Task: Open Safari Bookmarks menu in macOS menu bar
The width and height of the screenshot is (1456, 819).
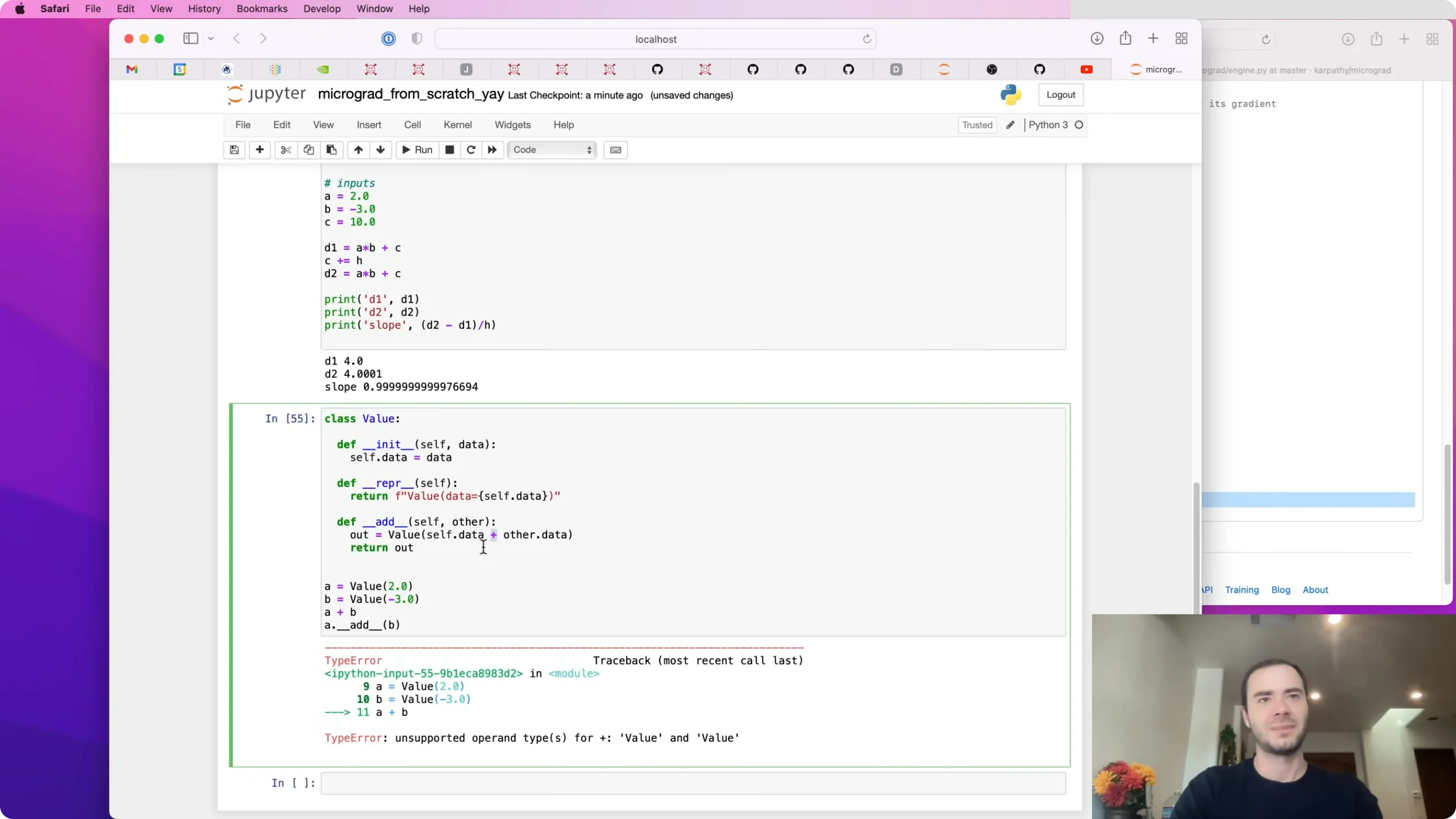Action: 262,9
